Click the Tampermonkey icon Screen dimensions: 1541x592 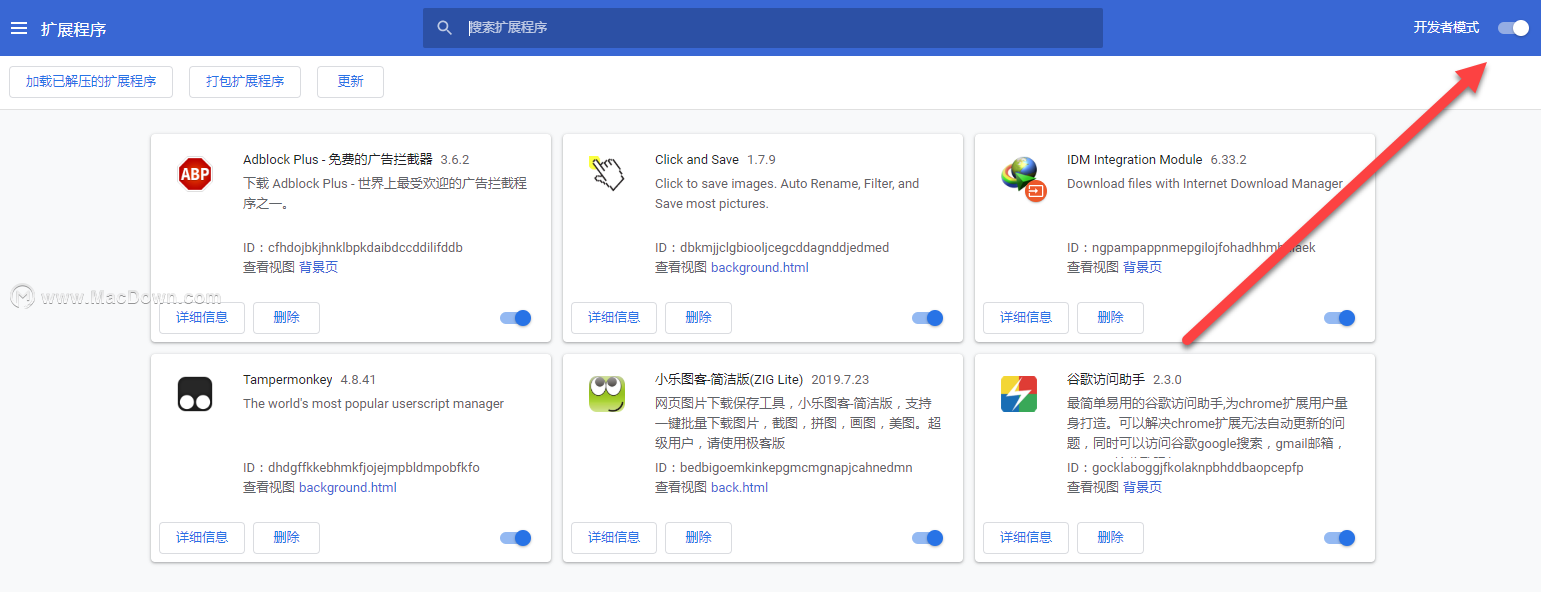coord(195,394)
